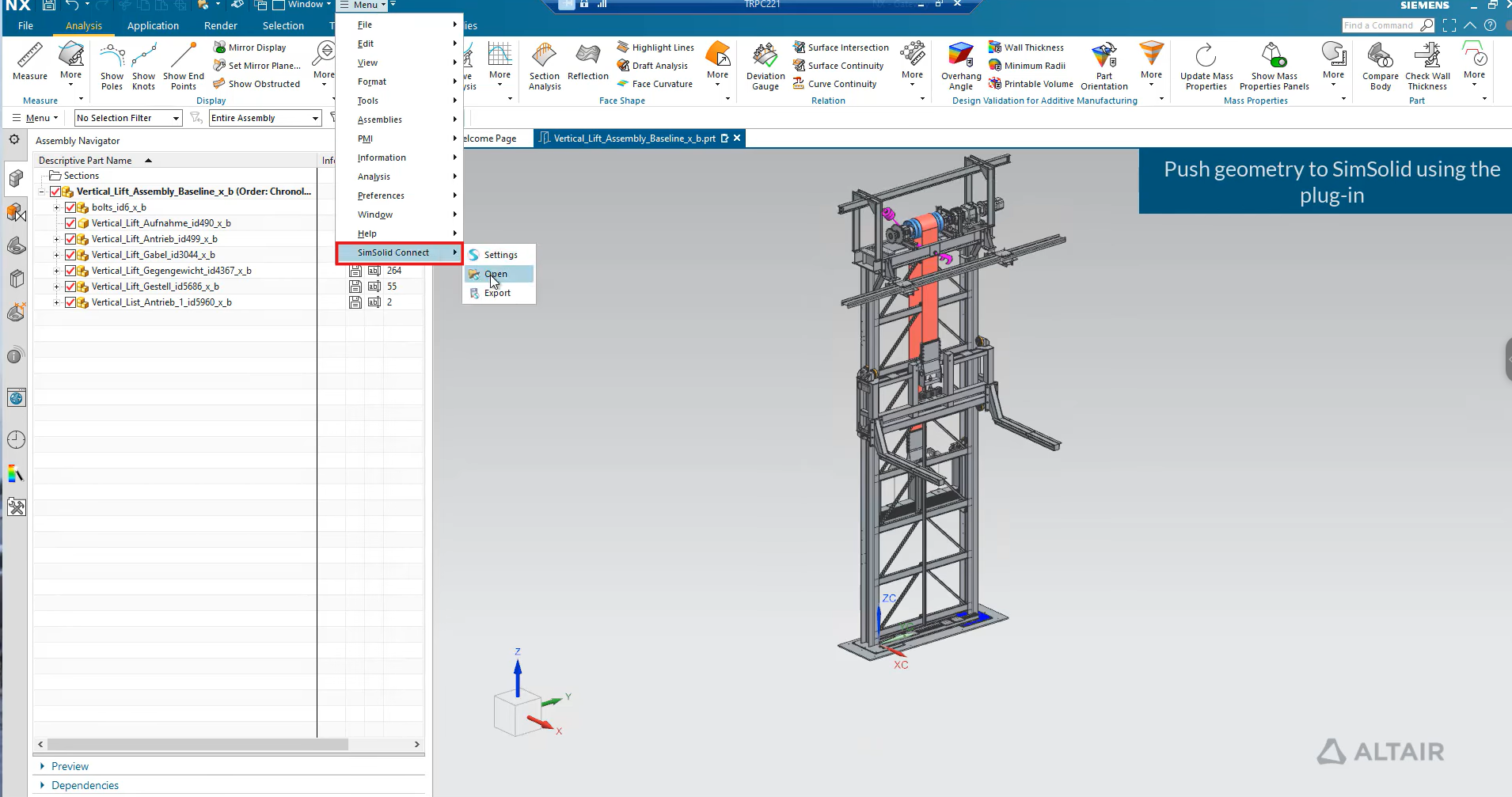The image size is (1512, 797).
Task: Select the Measure tool icon
Action: 30,57
